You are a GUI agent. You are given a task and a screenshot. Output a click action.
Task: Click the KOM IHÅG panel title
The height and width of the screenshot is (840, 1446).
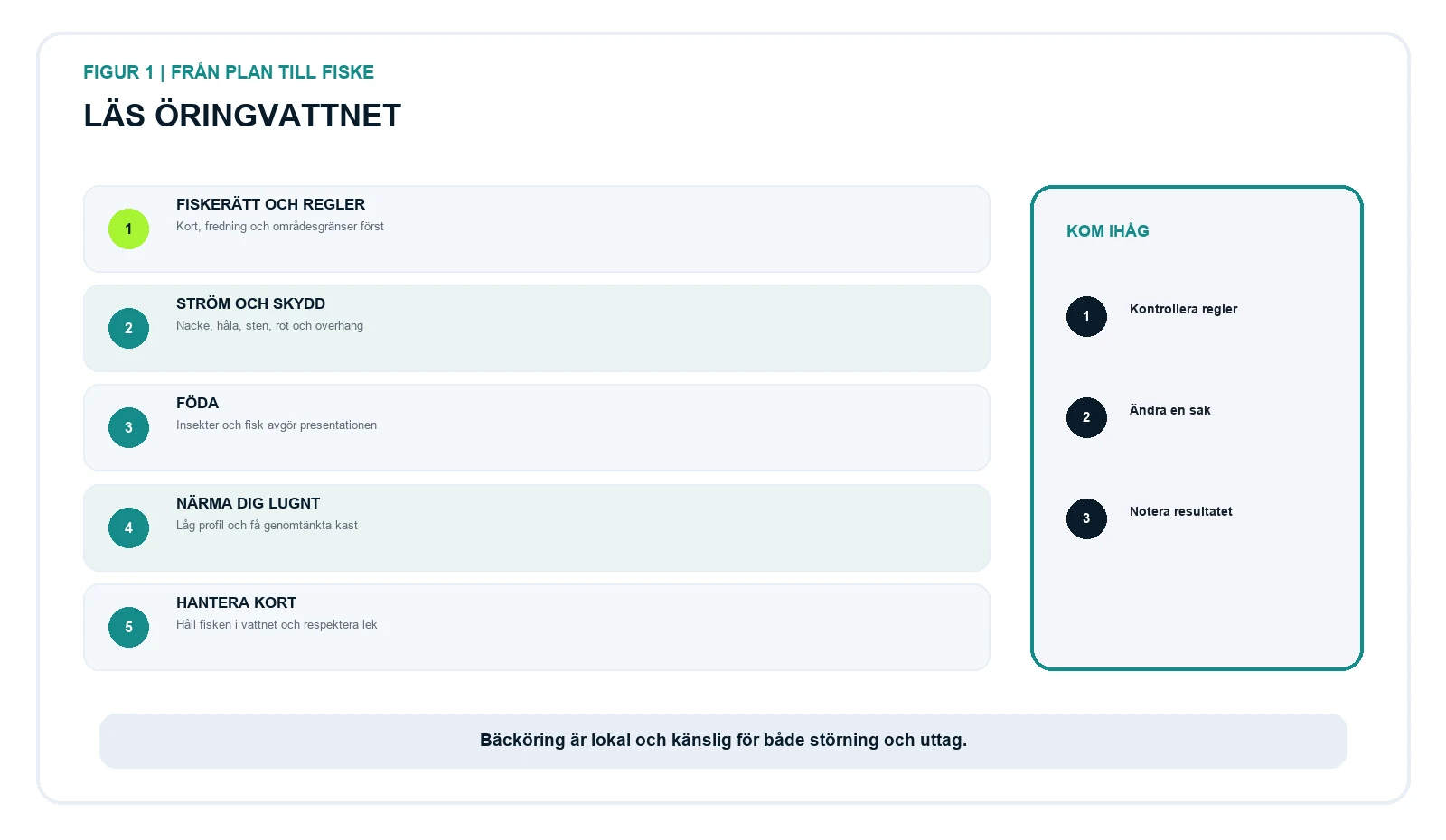click(x=1107, y=230)
